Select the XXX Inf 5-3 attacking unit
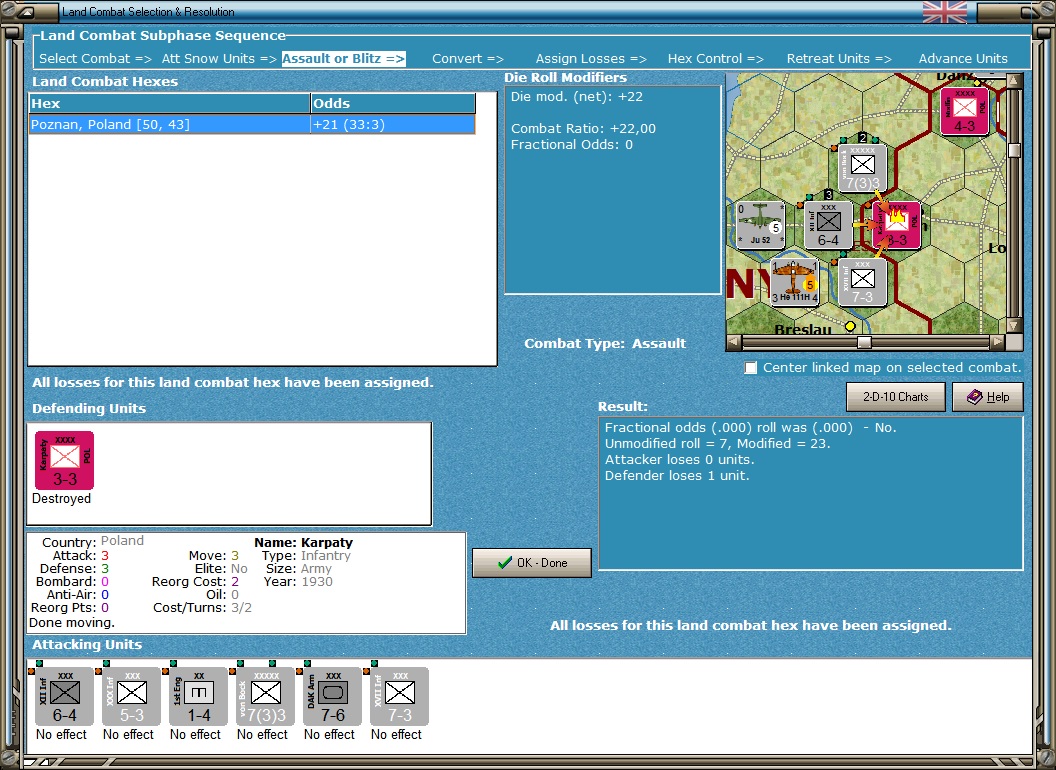 [131, 697]
